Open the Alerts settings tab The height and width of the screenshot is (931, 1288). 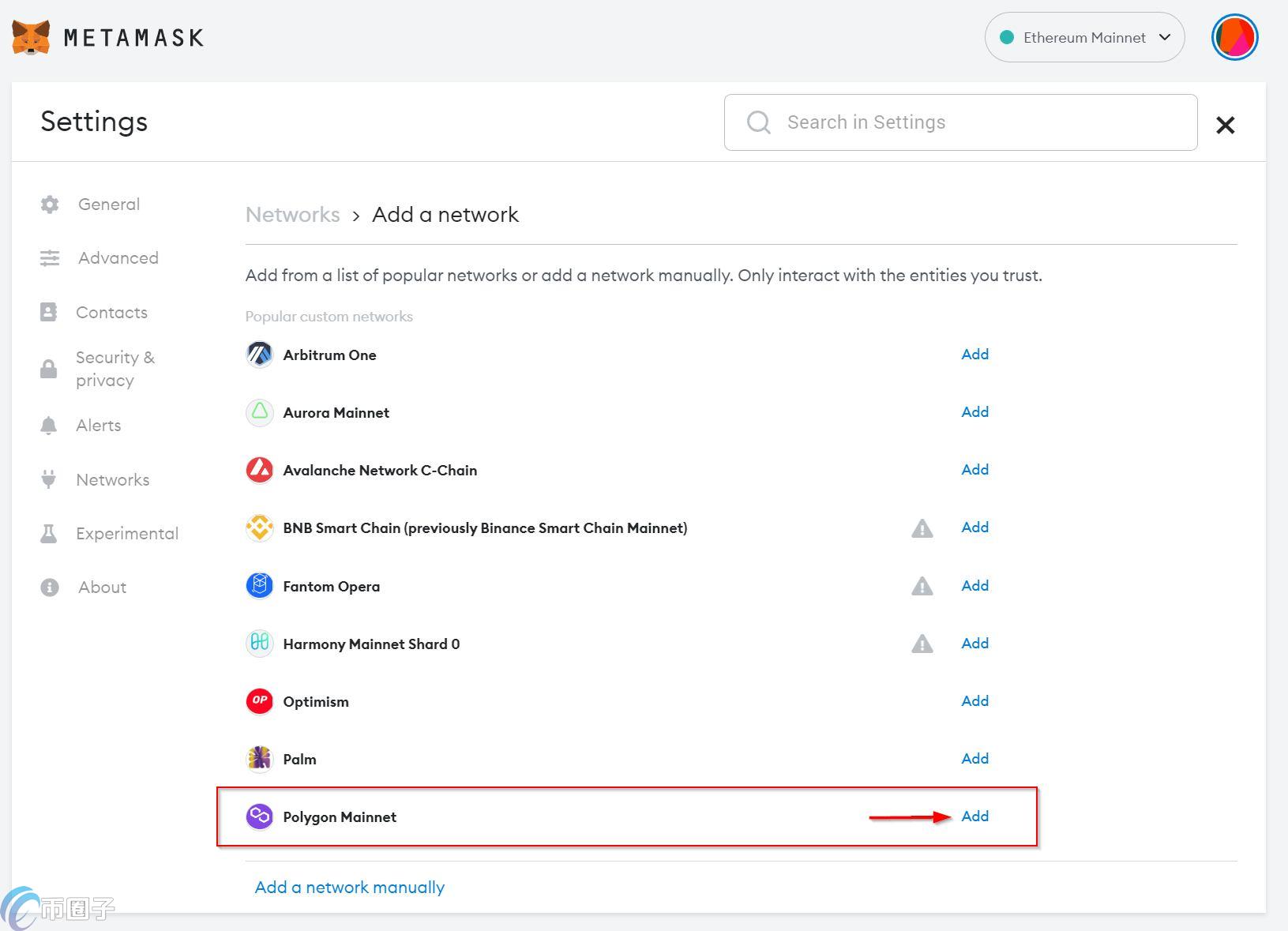tap(99, 426)
